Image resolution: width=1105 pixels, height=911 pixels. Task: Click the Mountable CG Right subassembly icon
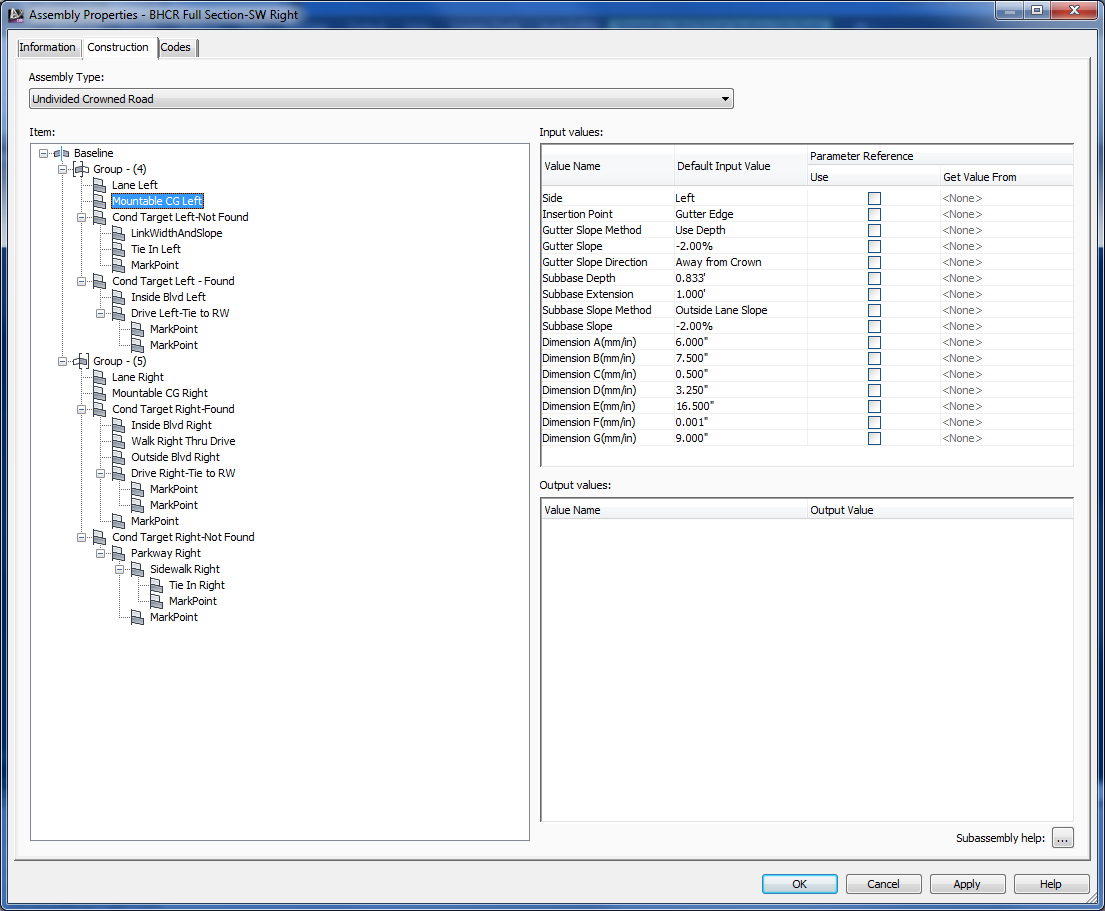98,393
